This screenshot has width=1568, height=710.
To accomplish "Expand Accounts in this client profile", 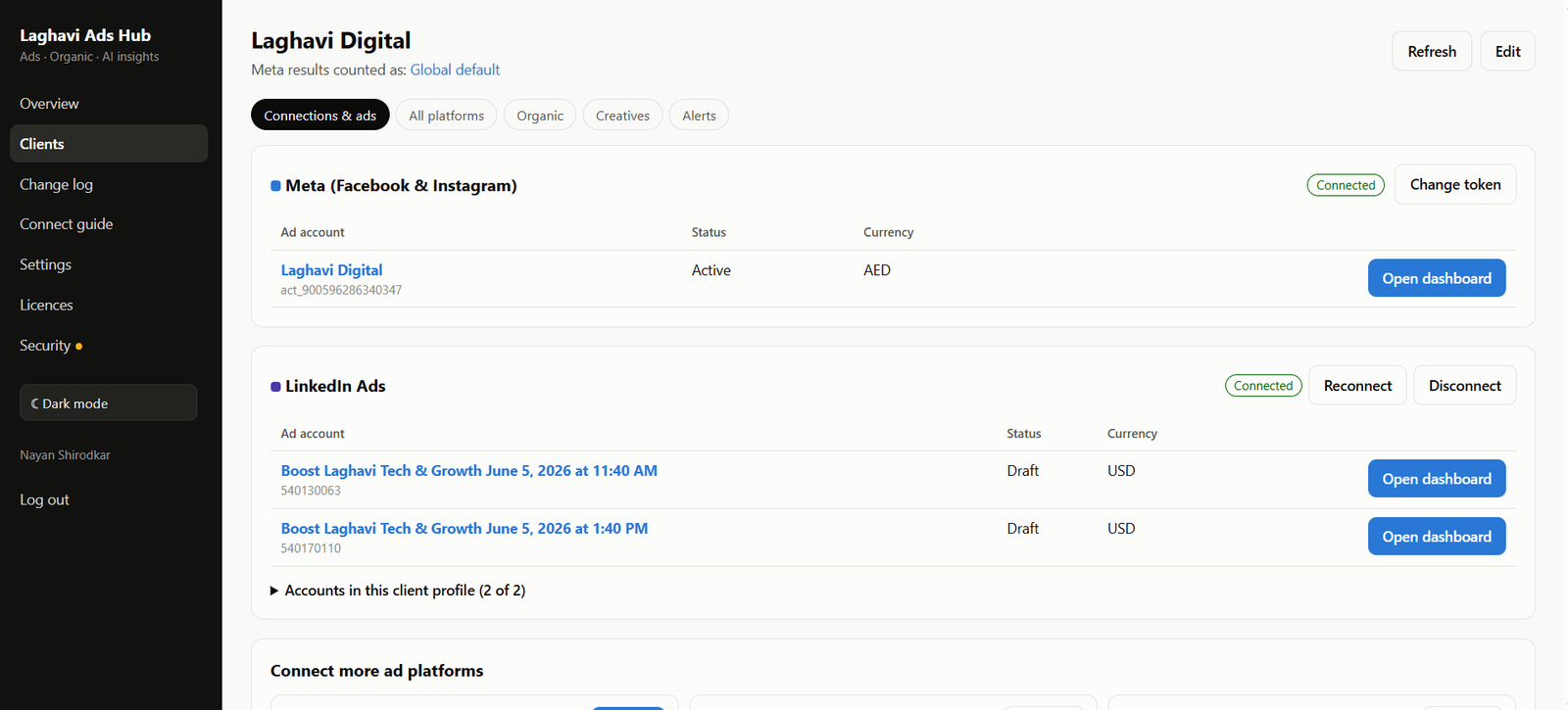I will tap(398, 591).
